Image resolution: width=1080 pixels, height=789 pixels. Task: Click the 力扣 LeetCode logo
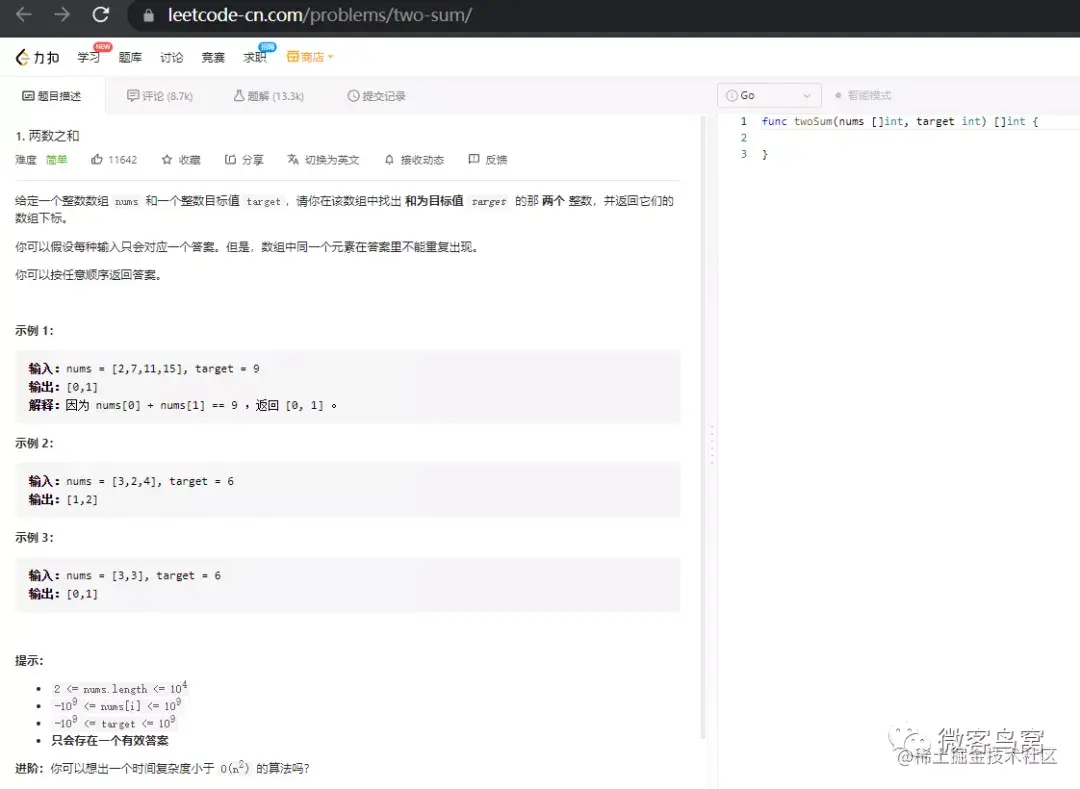pyautogui.click(x=37, y=58)
